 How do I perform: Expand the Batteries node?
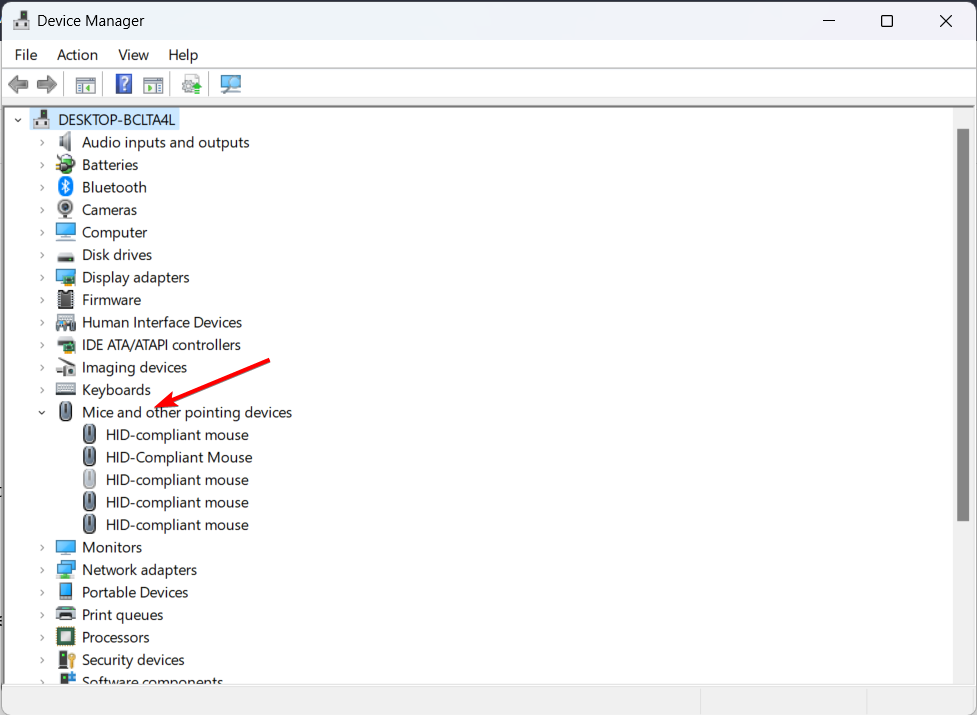tap(42, 165)
